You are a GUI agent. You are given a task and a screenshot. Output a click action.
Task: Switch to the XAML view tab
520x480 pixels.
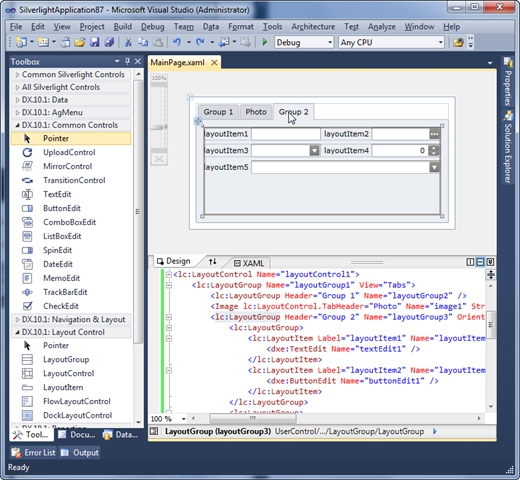click(x=249, y=263)
